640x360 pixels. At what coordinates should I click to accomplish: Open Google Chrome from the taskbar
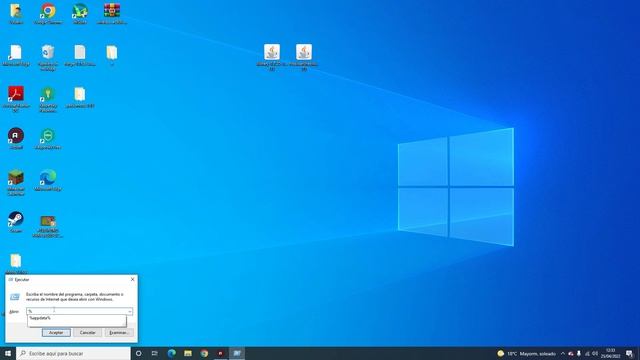[204, 353]
